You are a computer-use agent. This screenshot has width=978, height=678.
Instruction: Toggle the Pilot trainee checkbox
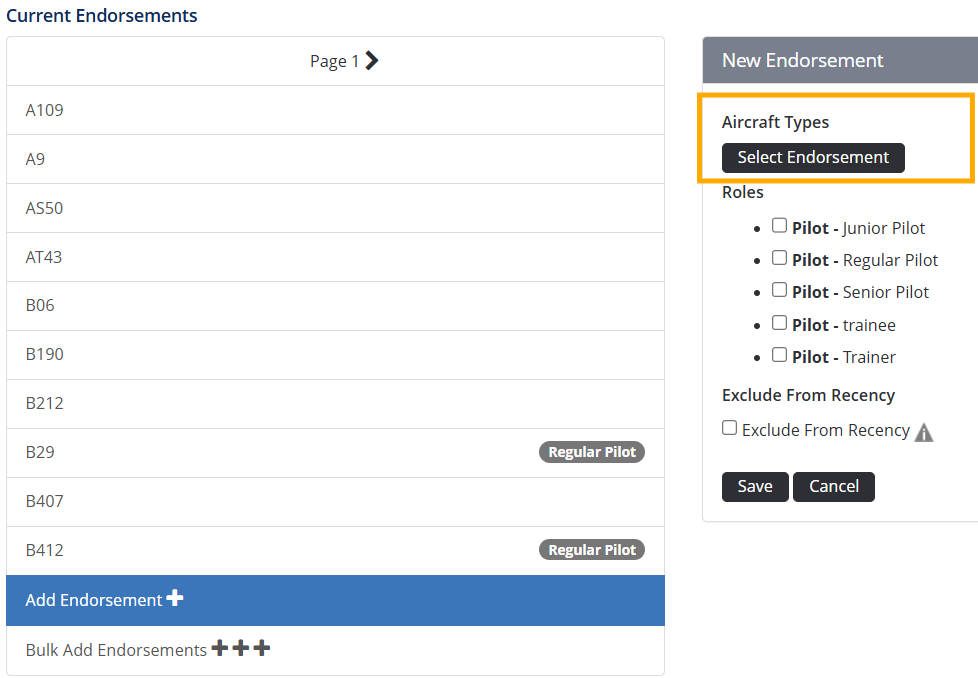[780, 323]
